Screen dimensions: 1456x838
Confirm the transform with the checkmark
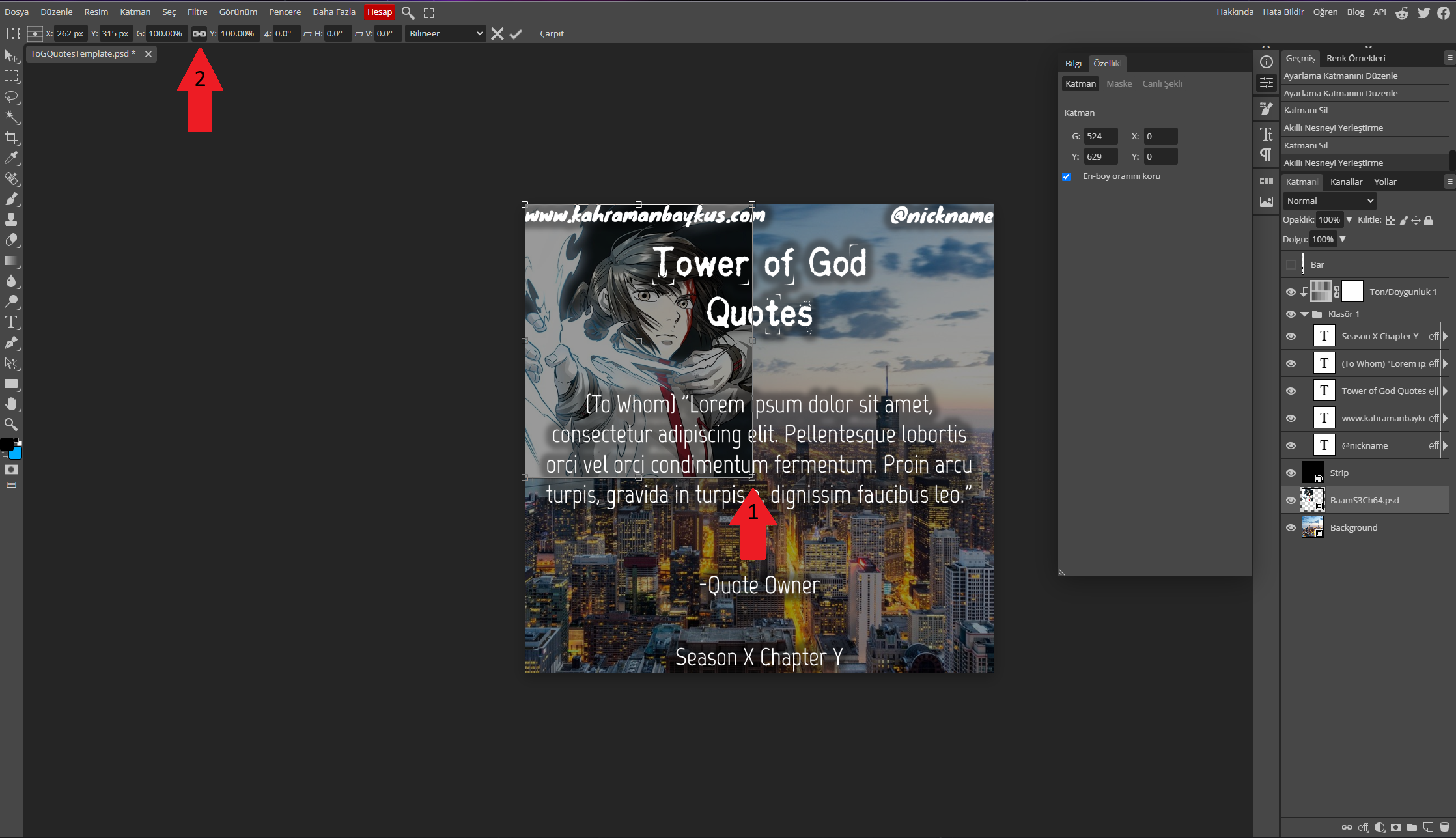(516, 34)
